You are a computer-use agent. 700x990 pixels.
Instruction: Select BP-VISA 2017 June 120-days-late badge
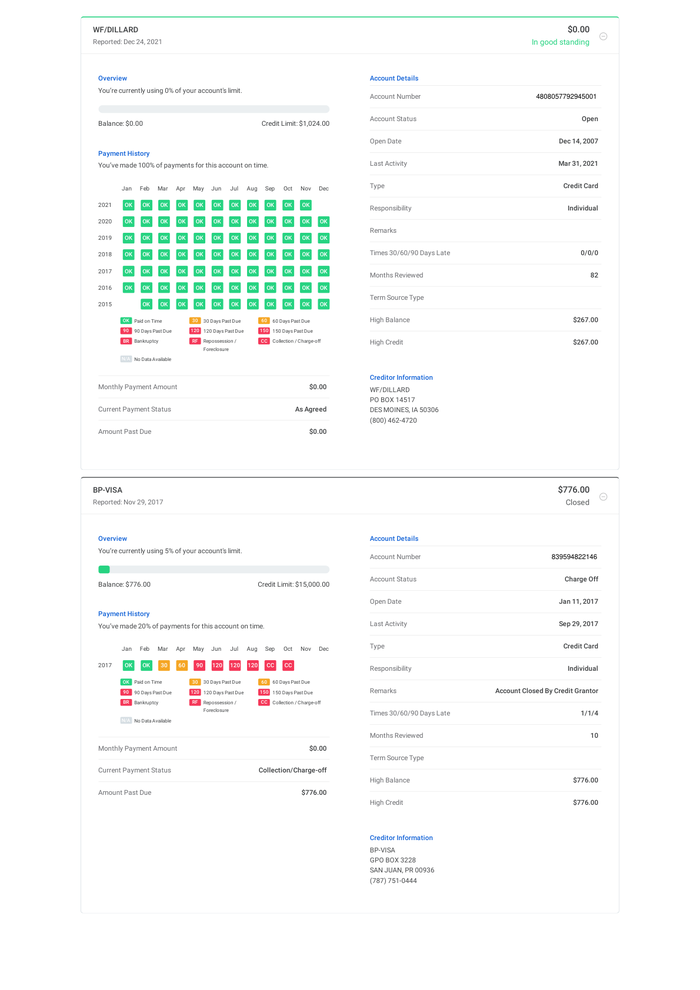tap(217, 665)
